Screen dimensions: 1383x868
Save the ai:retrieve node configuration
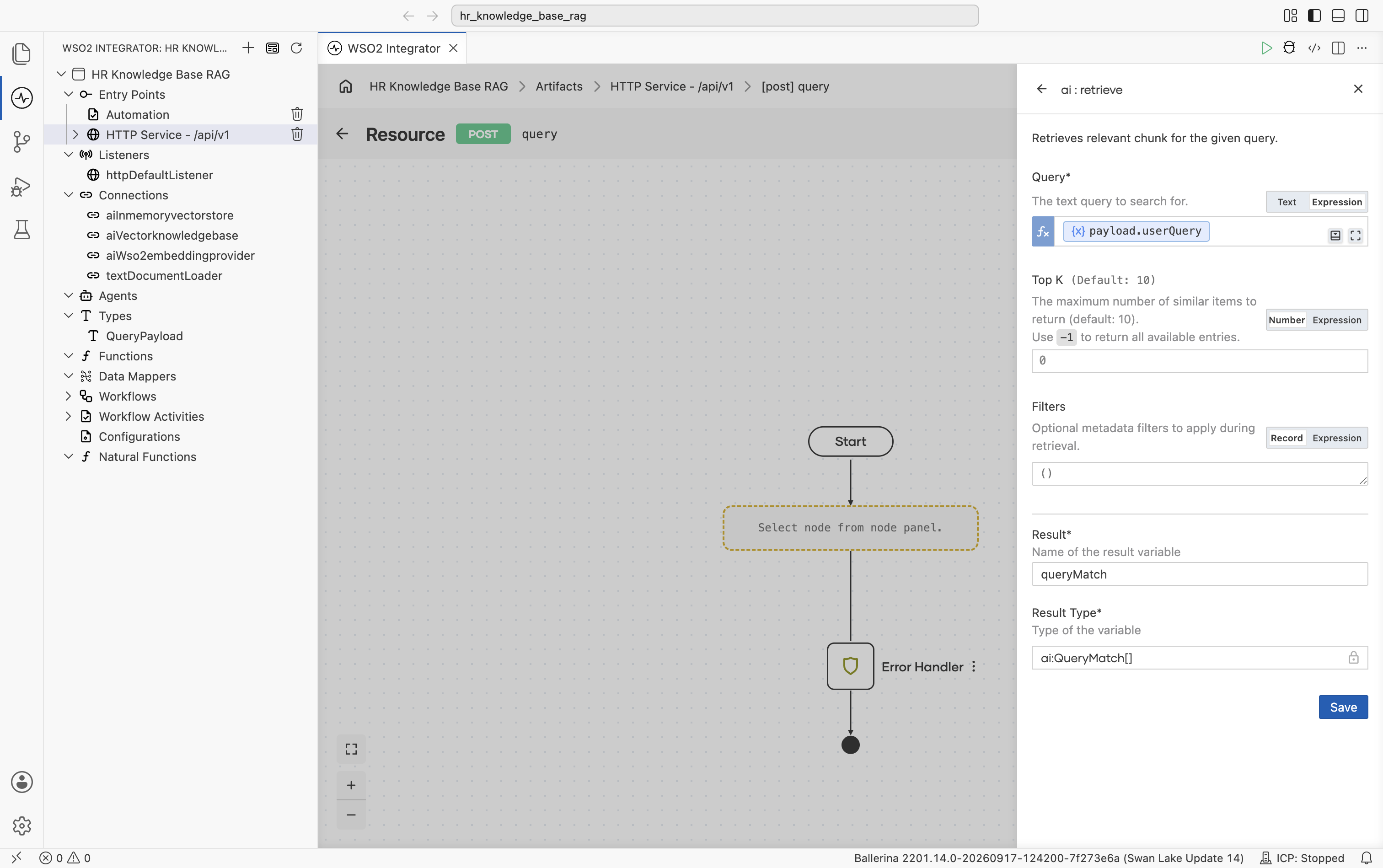click(x=1343, y=707)
